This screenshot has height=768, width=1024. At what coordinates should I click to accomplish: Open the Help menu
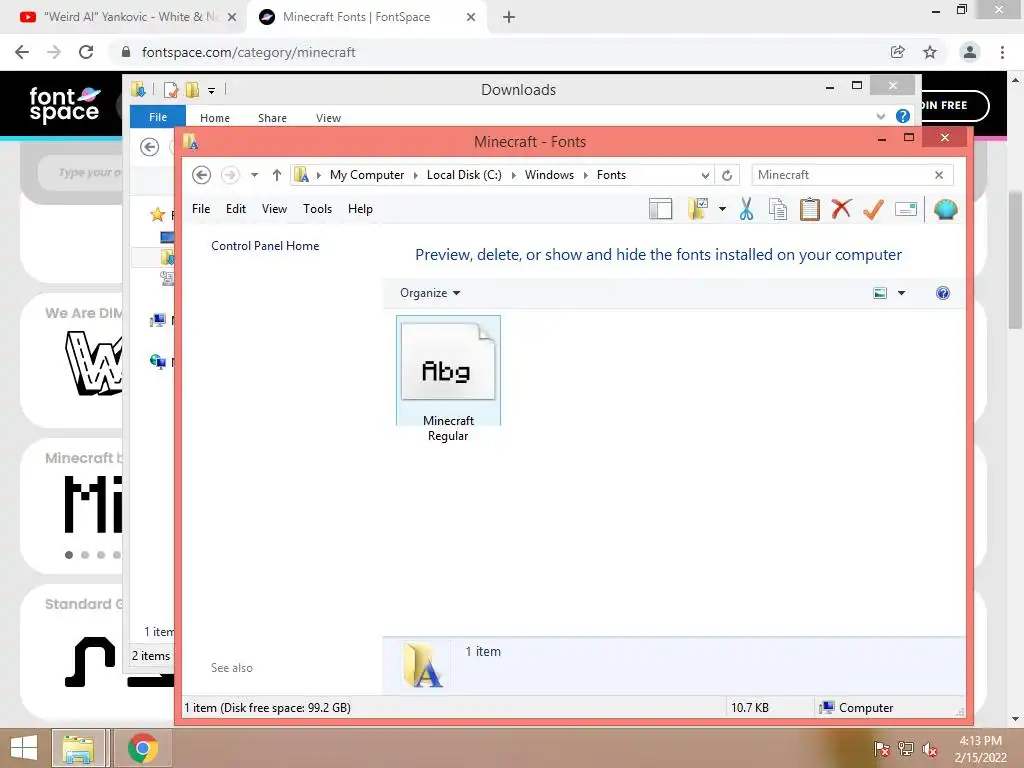[x=360, y=209]
